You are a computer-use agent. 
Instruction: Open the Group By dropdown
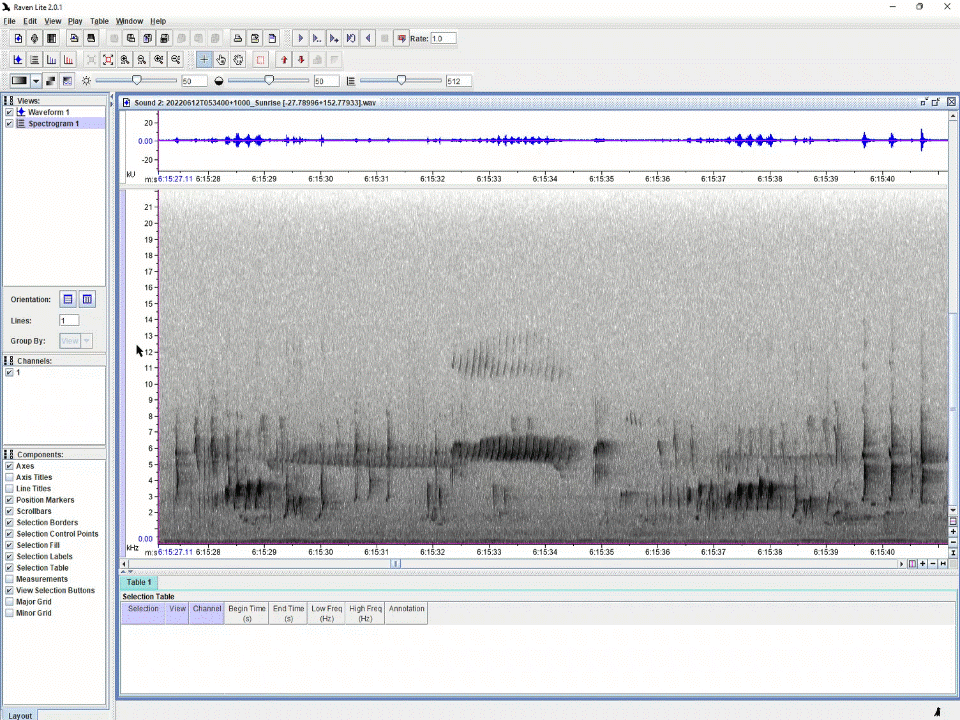[x=76, y=341]
